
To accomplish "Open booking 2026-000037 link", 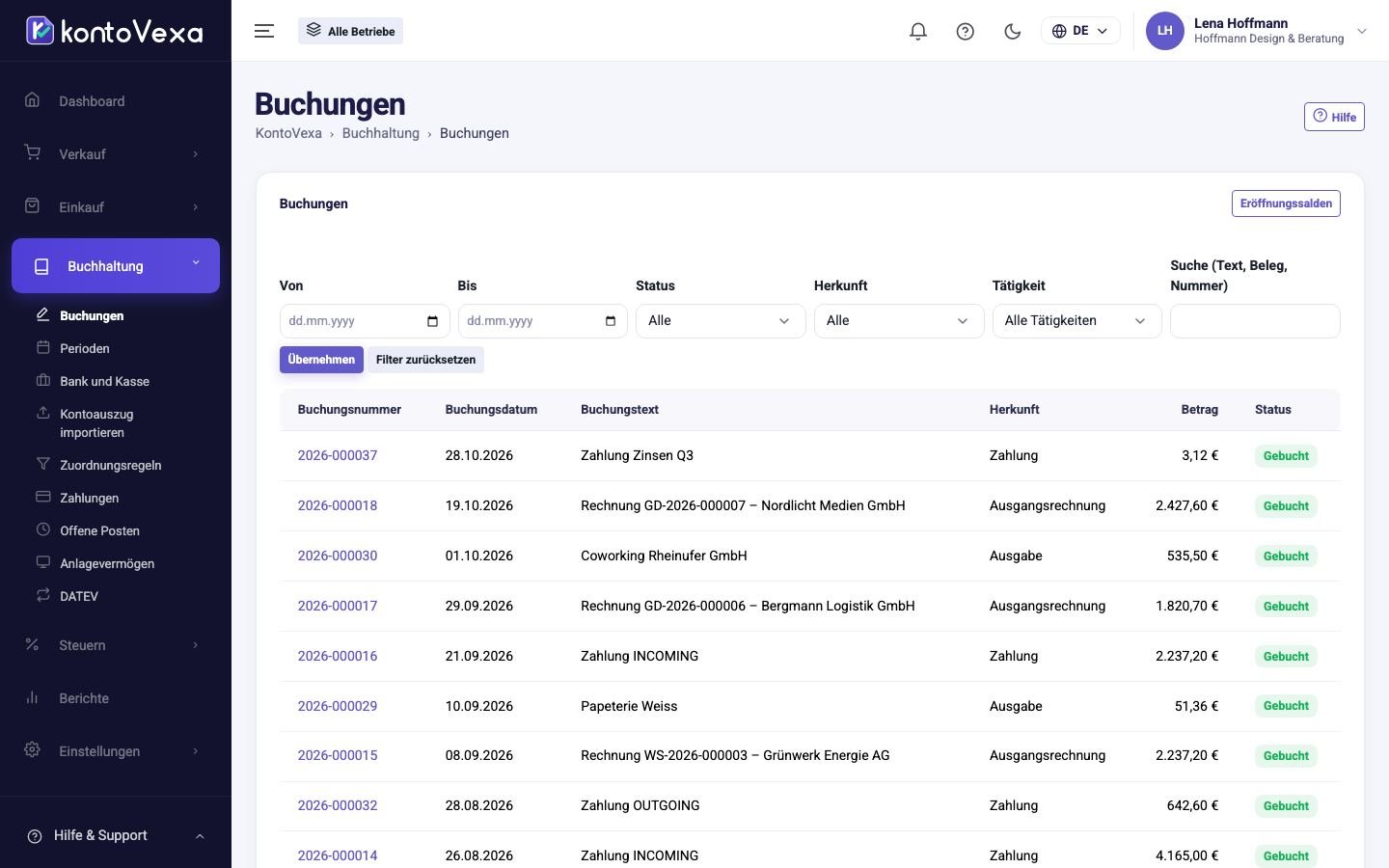I will click(x=338, y=455).
